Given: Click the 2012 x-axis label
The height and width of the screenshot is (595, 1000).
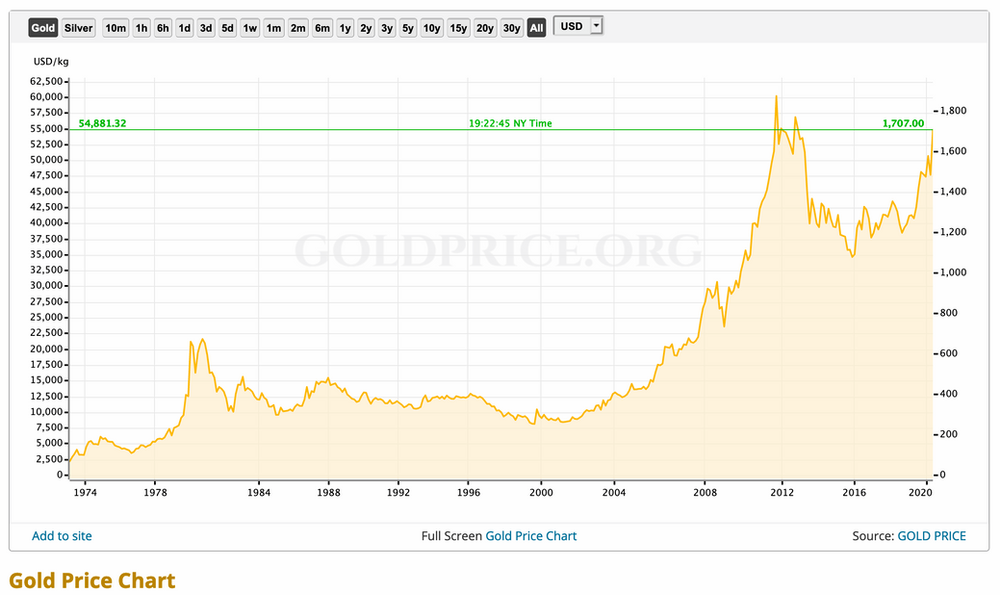Looking at the screenshot, I should tap(782, 492).
